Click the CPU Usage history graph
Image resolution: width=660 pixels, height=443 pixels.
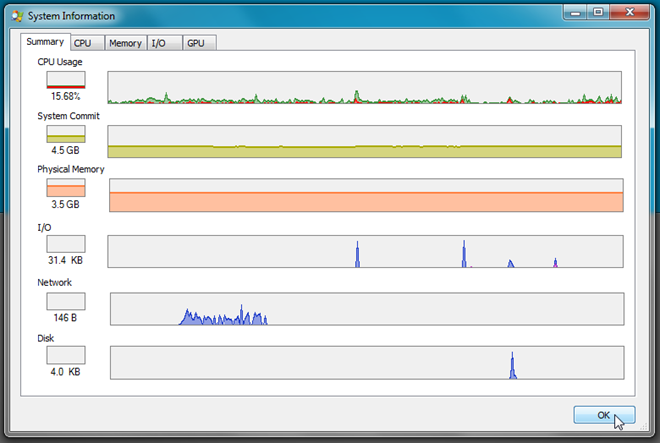coord(365,88)
